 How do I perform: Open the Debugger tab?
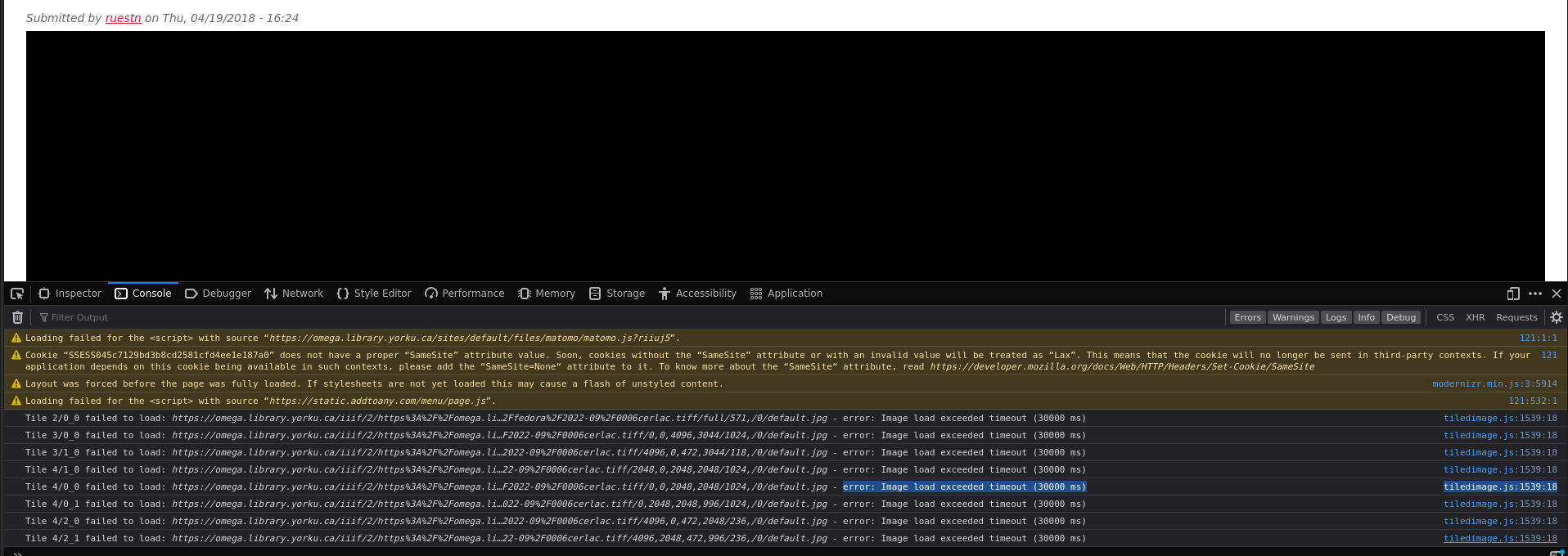coord(219,294)
